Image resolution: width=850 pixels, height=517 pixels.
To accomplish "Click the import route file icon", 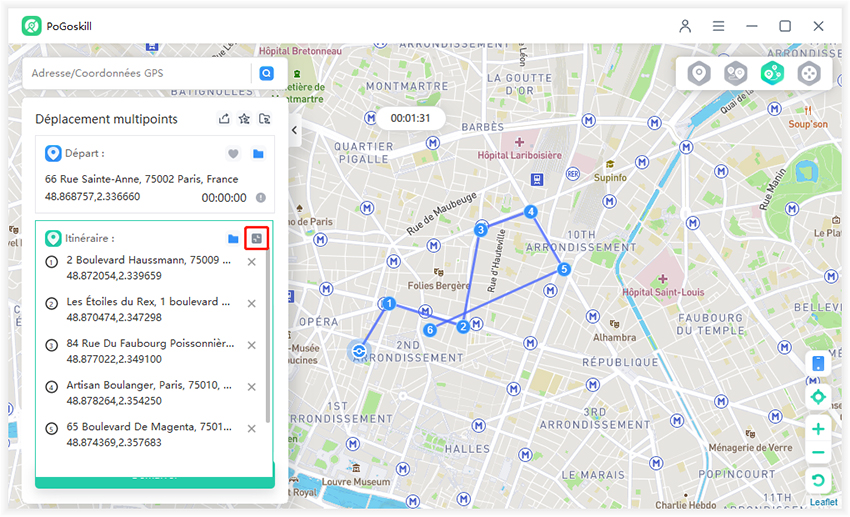I will click(x=265, y=119).
